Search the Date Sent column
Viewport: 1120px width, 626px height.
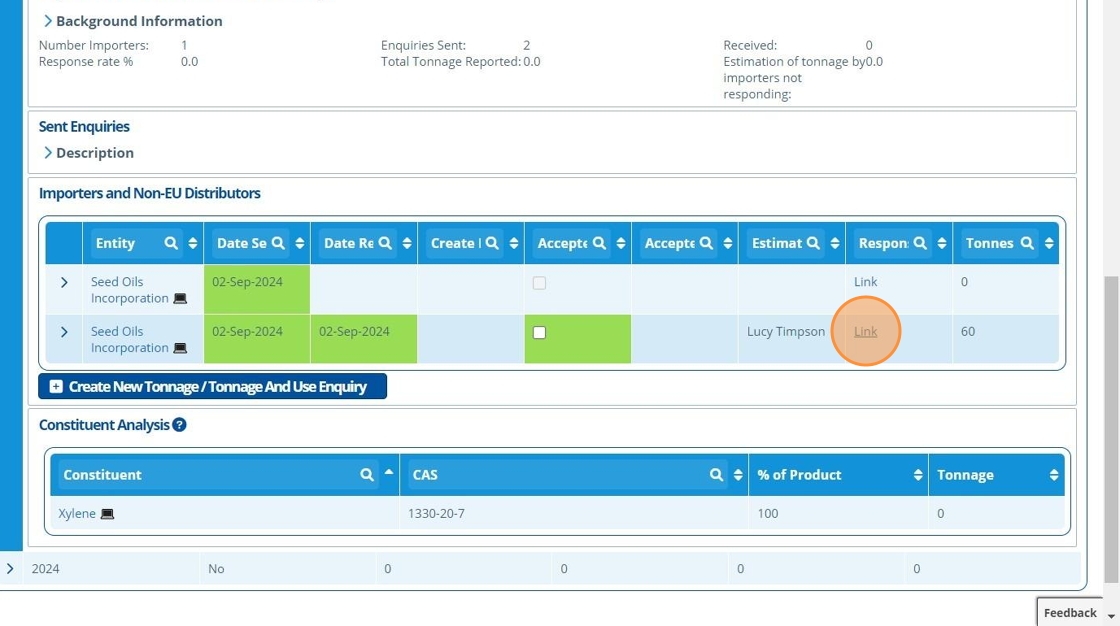pyautogui.click(x=278, y=243)
